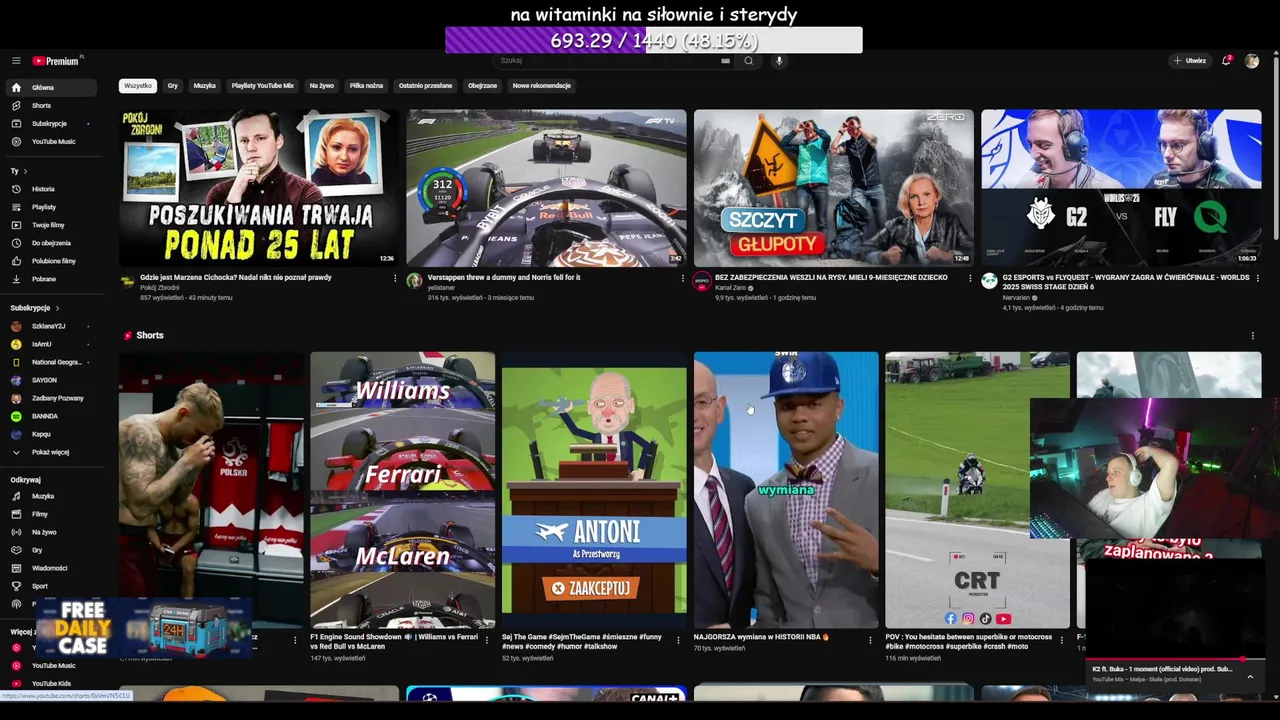Viewport: 1280px width, 720px height.
Task: Select the Wszystko filter chip
Action: click(138, 86)
